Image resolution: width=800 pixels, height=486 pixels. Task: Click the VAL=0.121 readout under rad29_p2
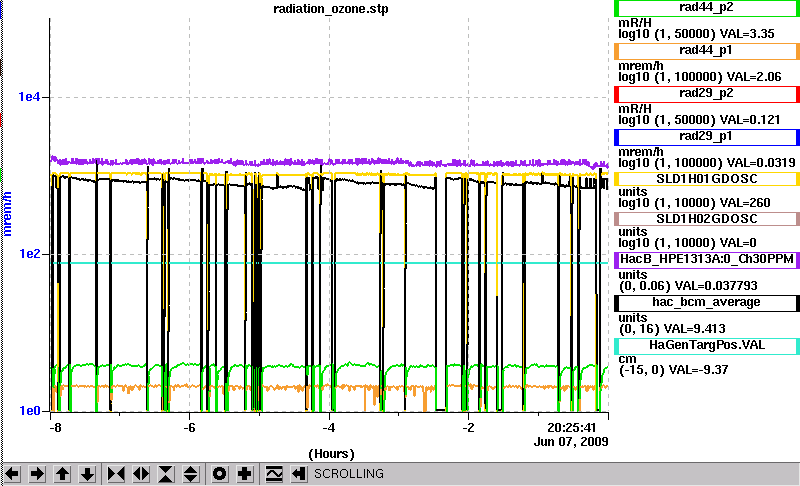coord(750,120)
